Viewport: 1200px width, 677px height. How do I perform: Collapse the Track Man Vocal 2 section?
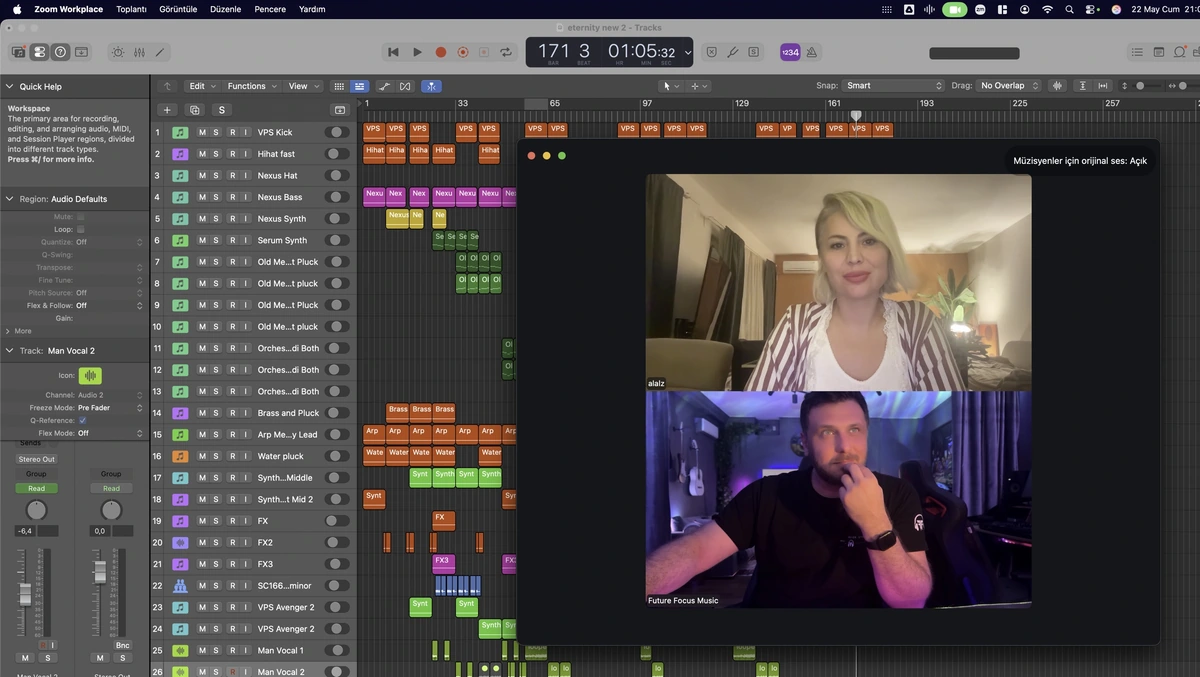click(9, 351)
